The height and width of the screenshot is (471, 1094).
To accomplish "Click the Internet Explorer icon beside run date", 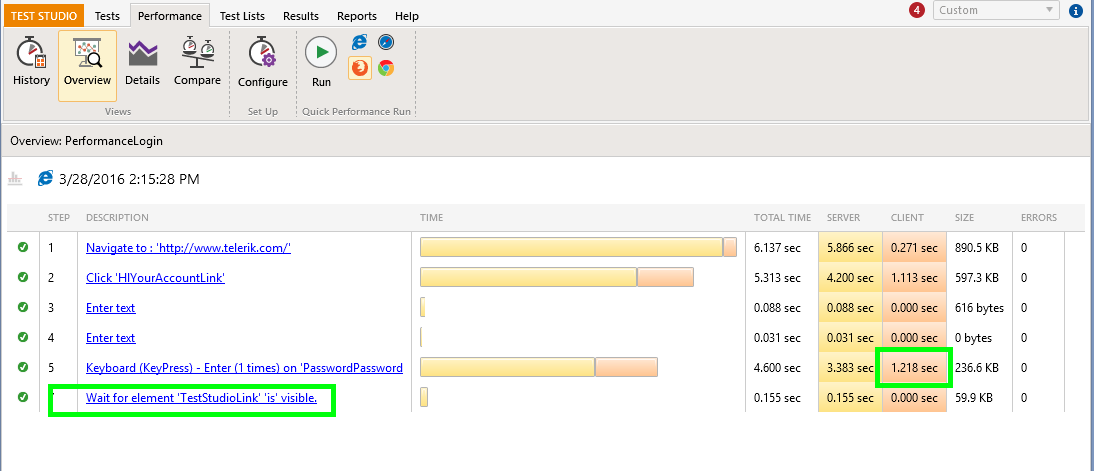I will click(x=45, y=179).
